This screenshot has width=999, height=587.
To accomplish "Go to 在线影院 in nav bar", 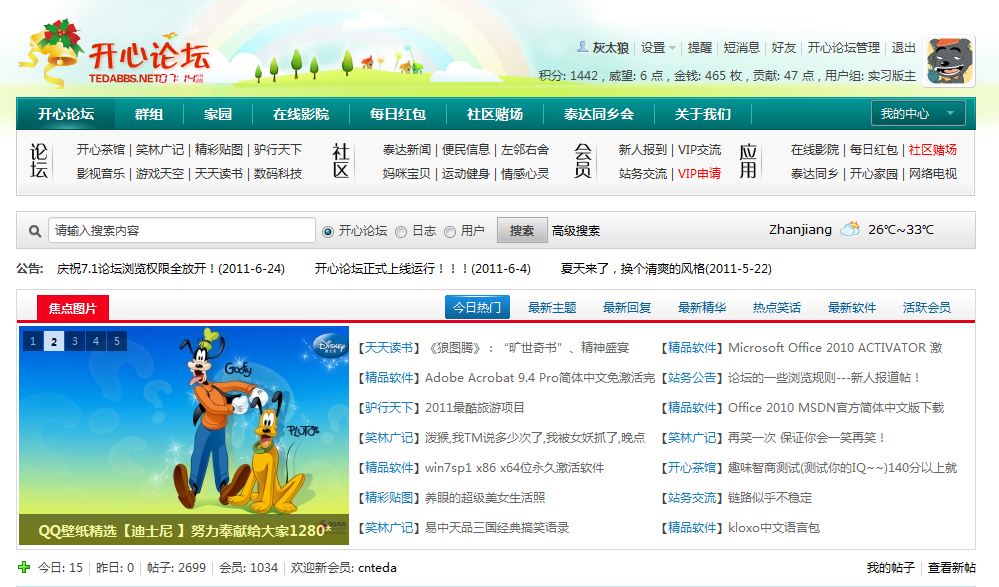I will coord(301,114).
